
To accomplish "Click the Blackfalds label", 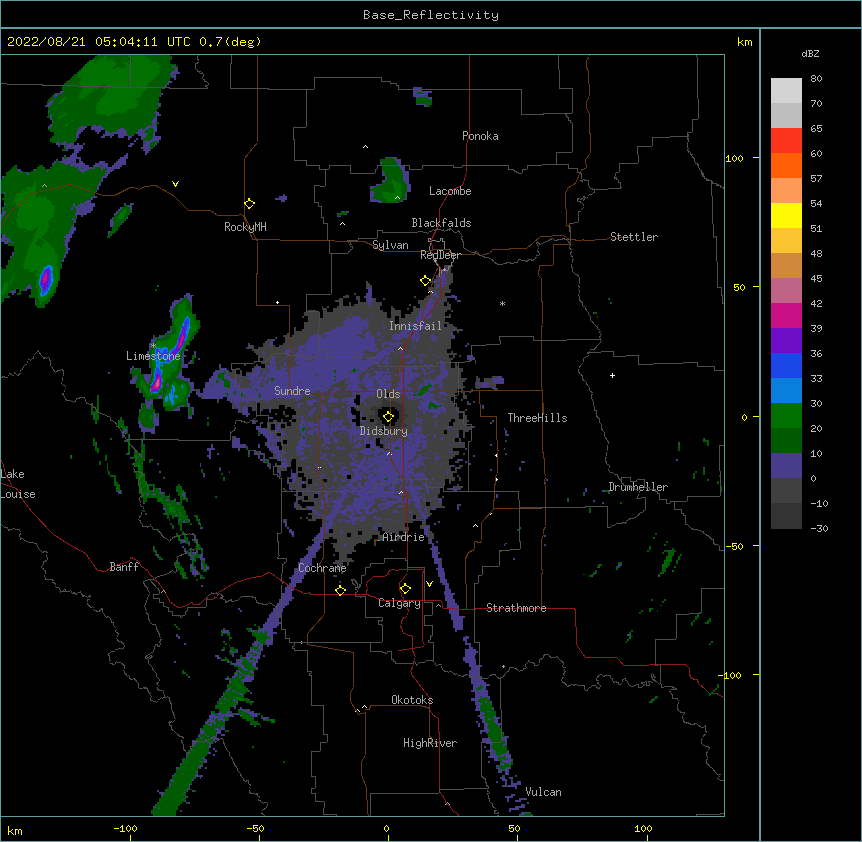I will click(x=441, y=223).
